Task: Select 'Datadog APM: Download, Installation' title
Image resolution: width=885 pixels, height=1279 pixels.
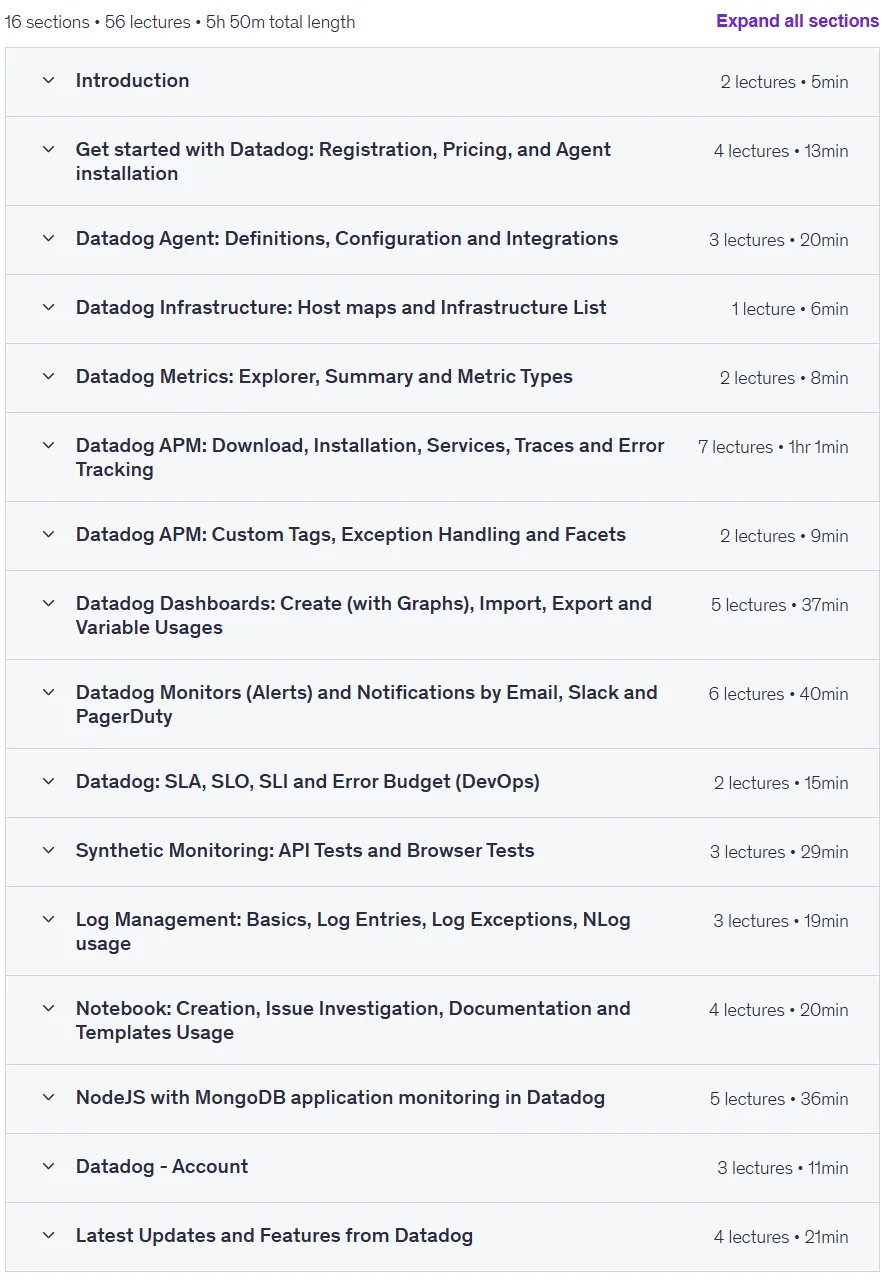Action: tap(370, 457)
